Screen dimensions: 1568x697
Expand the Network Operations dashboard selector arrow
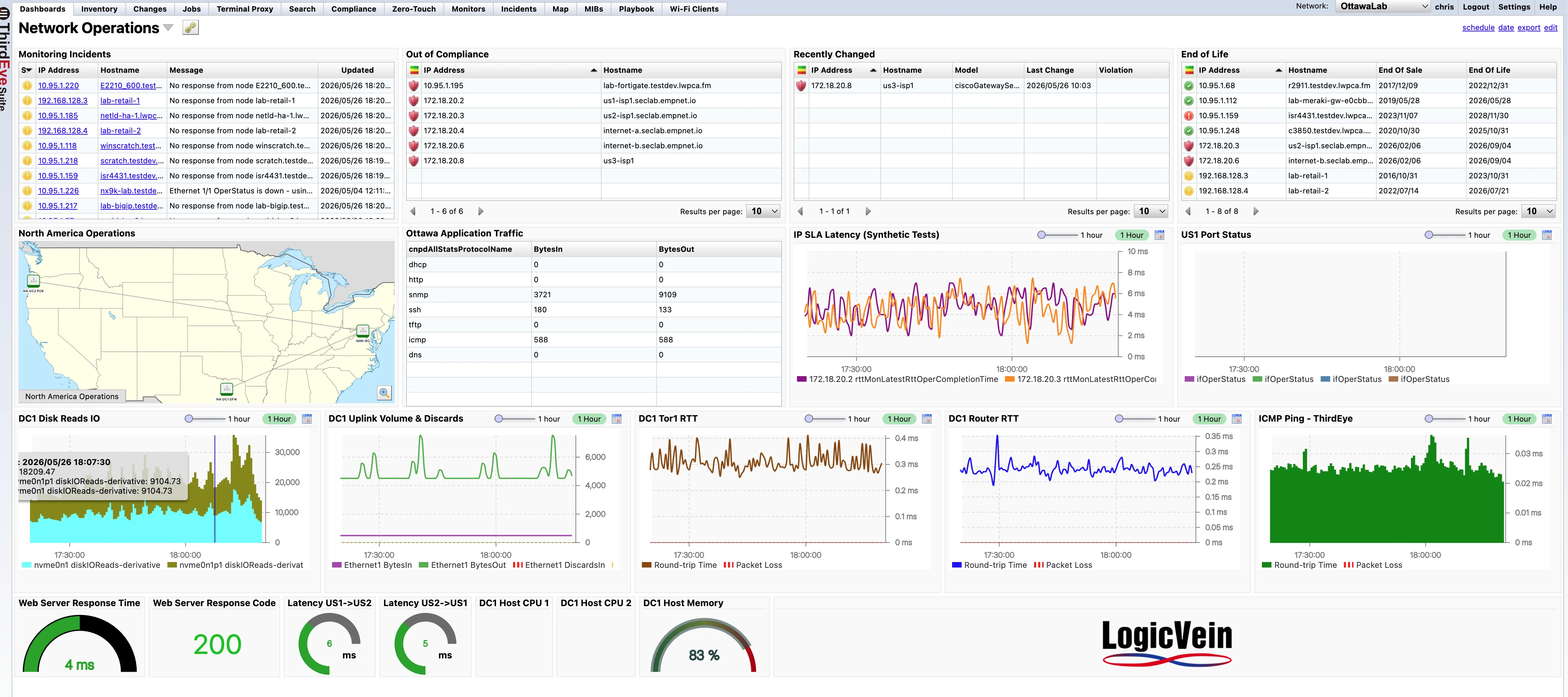tap(168, 28)
